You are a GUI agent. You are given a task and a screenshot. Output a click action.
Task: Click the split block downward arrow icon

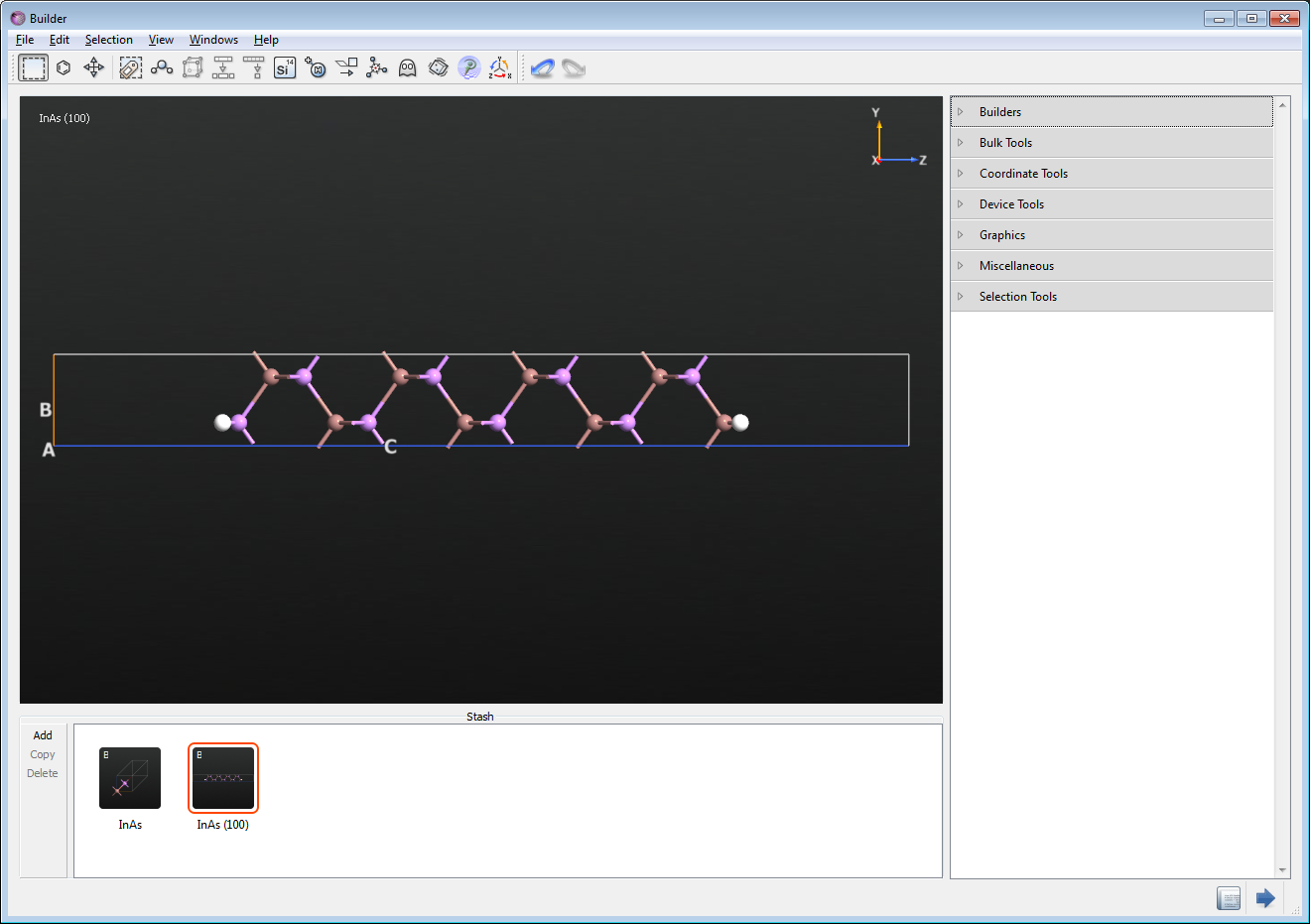(x=254, y=67)
